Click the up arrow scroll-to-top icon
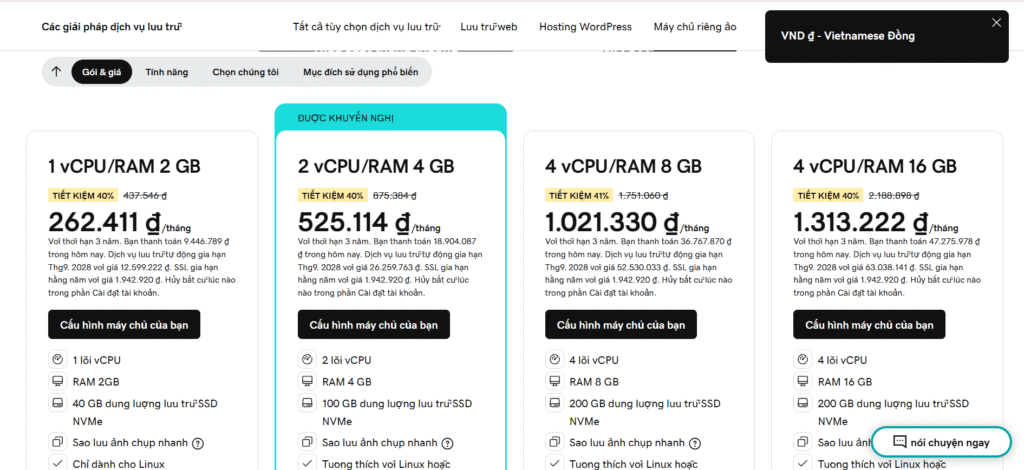The height and width of the screenshot is (470, 1024). (57, 72)
